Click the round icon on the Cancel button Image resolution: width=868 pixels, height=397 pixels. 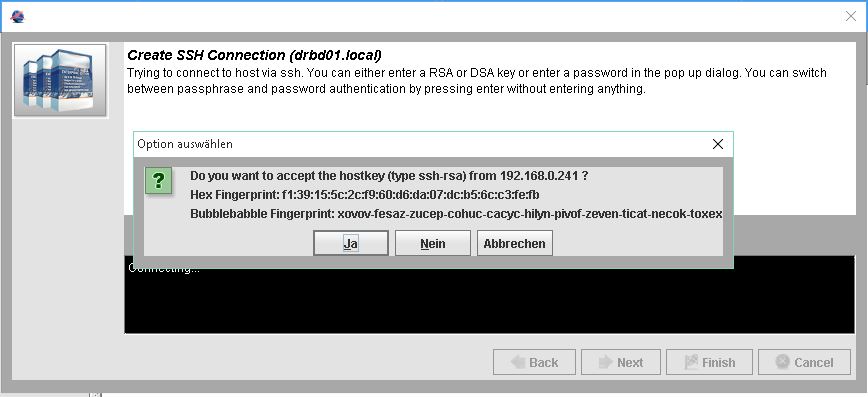click(x=782, y=362)
